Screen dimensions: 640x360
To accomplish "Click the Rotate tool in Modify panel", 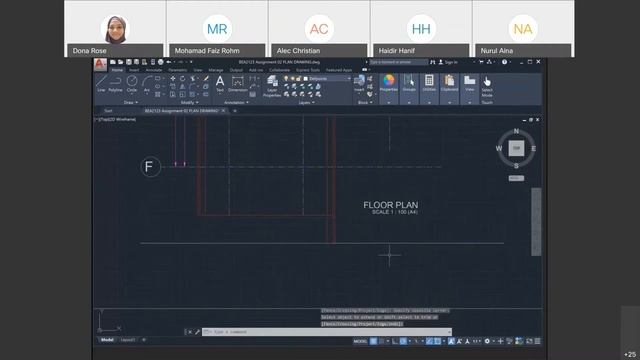I will point(182,78).
